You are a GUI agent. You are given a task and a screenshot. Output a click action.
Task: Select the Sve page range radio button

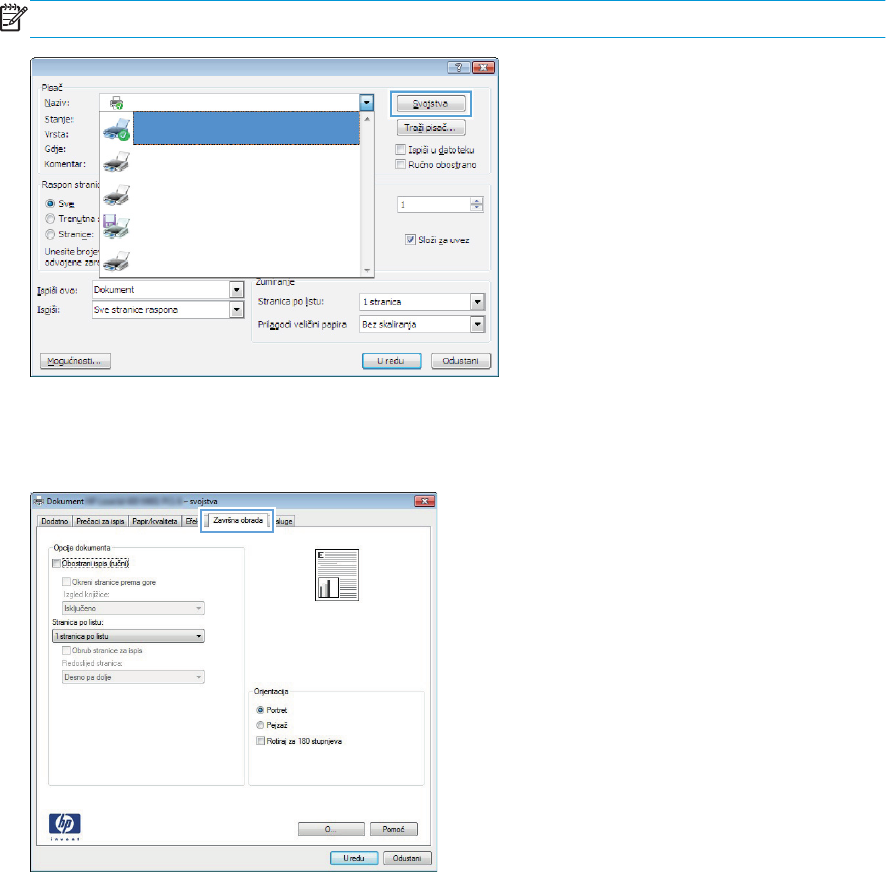[50, 203]
